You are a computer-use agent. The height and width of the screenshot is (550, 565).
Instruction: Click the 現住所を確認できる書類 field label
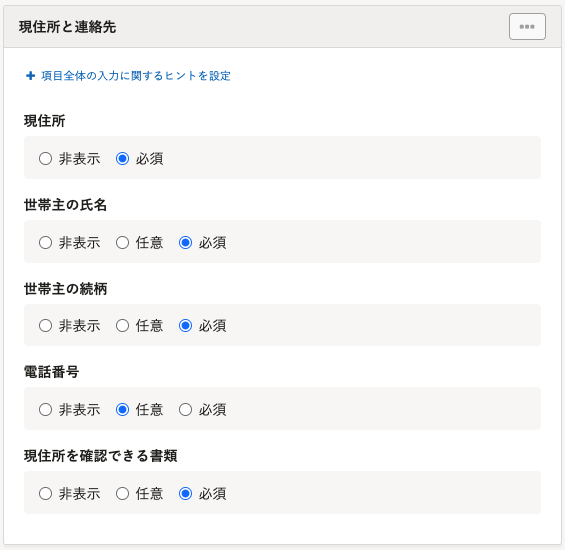click(x=101, y=456)
